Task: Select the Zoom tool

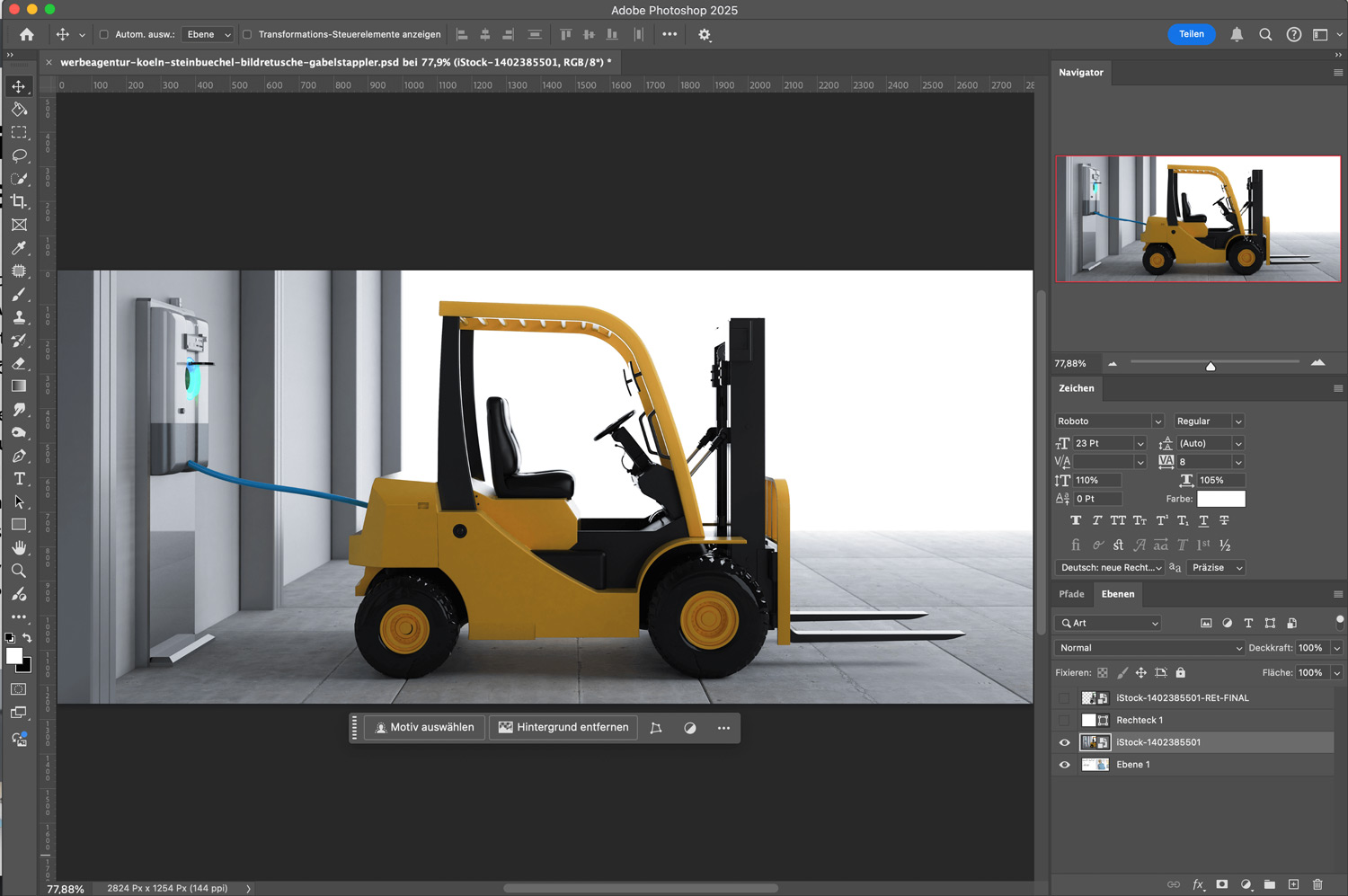Action: 19,571
